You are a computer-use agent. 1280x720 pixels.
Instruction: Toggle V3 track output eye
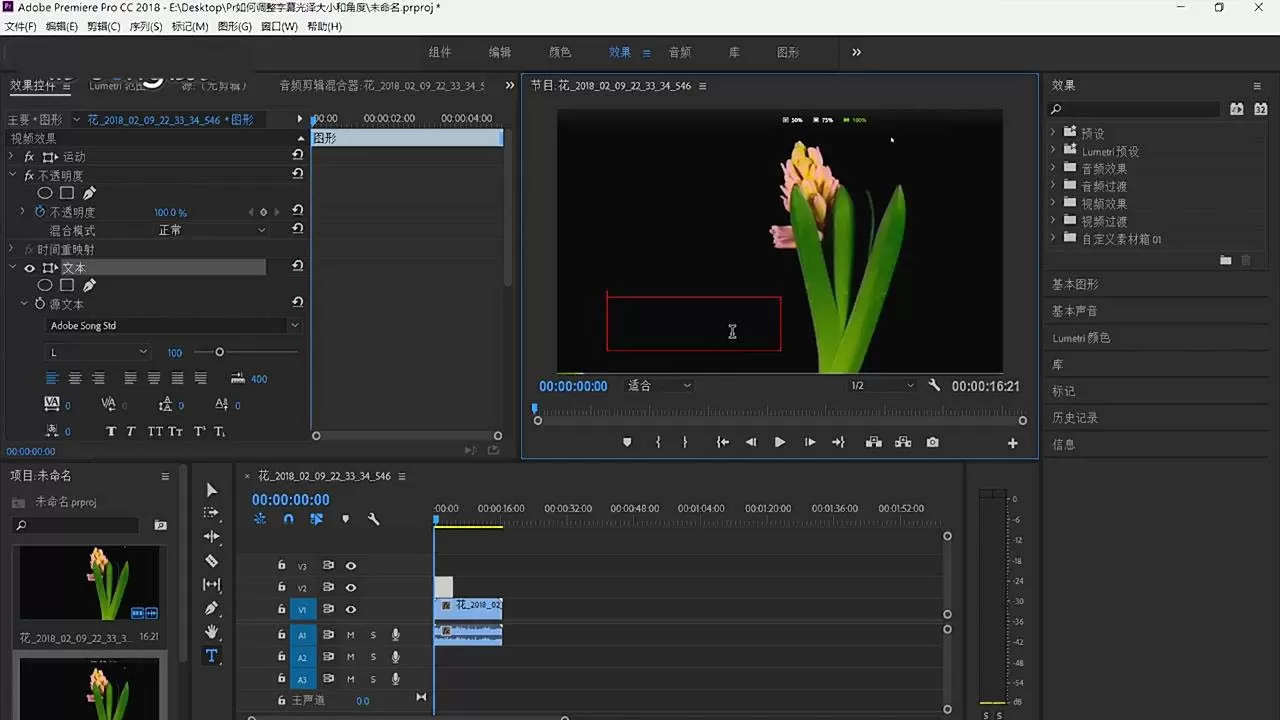click(351, 566)
